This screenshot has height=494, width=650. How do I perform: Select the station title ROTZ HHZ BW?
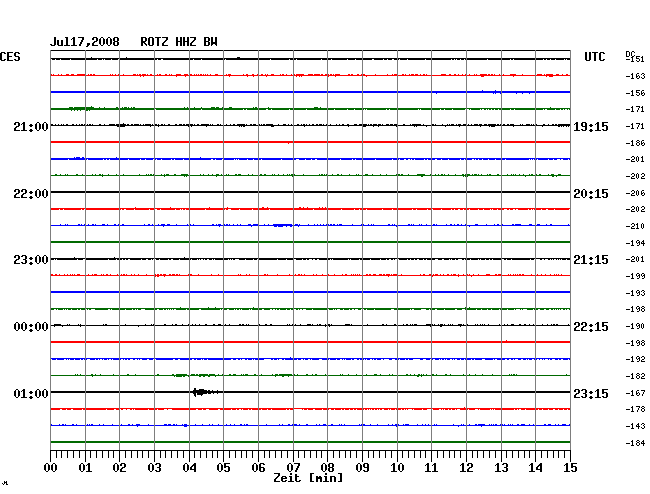pyautogui.click(x=179, y=42)
